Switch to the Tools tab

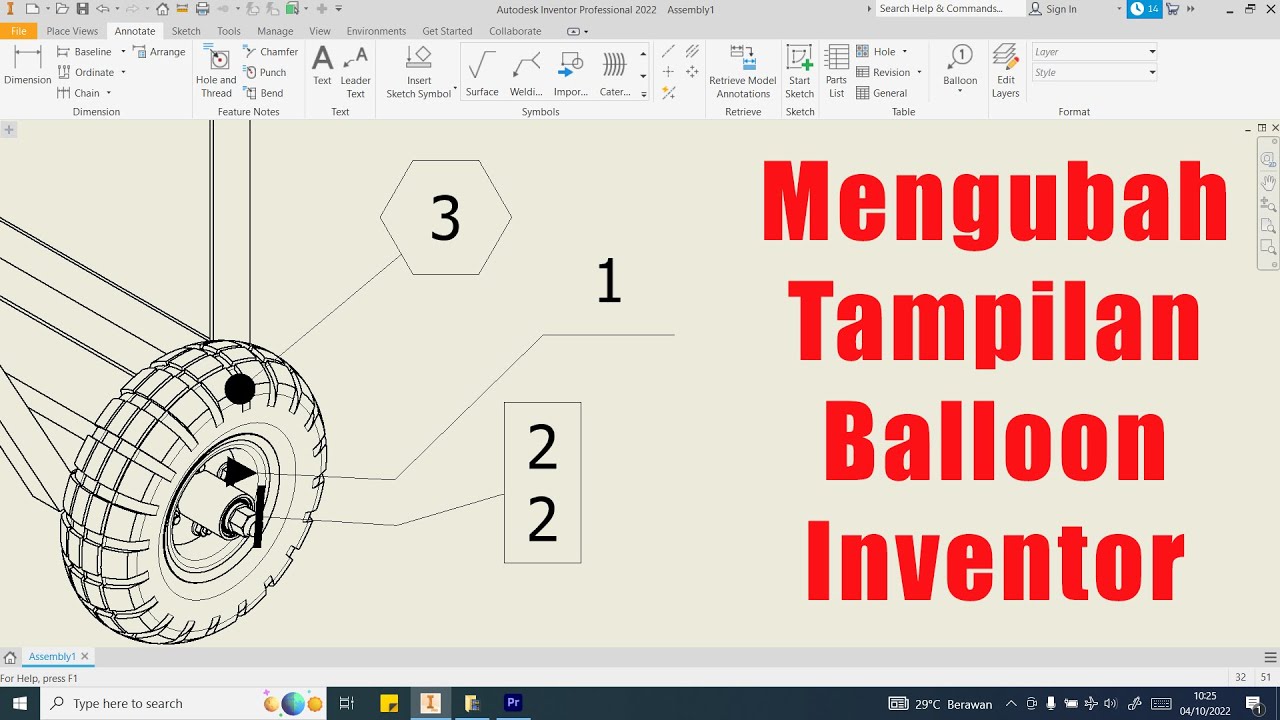229,31
